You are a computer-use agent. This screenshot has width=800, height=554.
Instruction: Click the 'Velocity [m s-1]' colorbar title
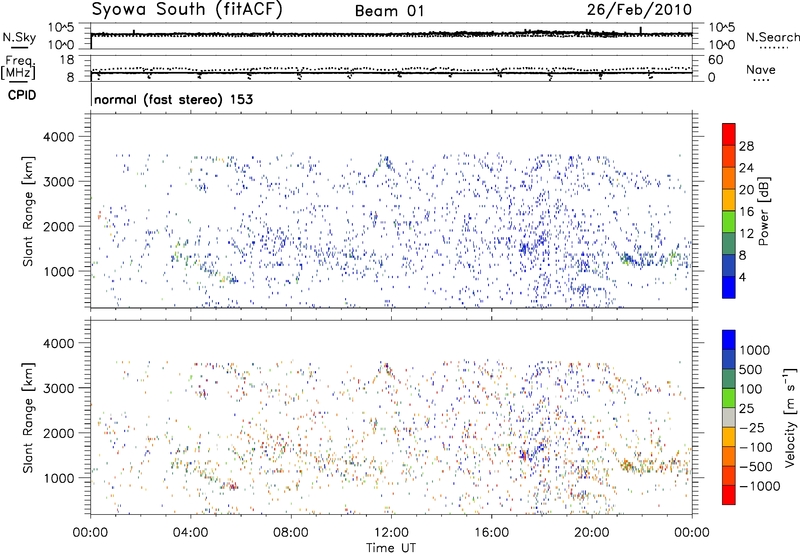click(x=789, y=417)
